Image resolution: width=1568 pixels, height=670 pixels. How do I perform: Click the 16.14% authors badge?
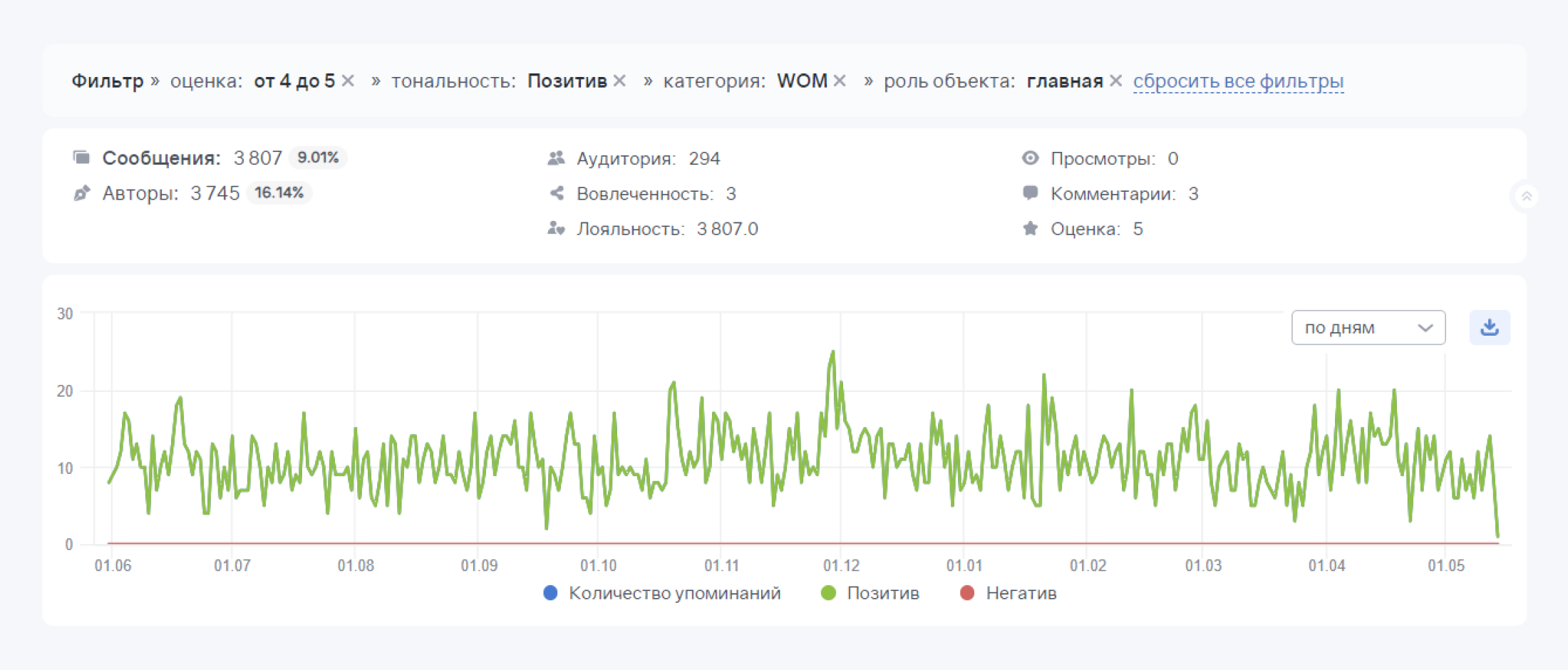click(279, 193)
